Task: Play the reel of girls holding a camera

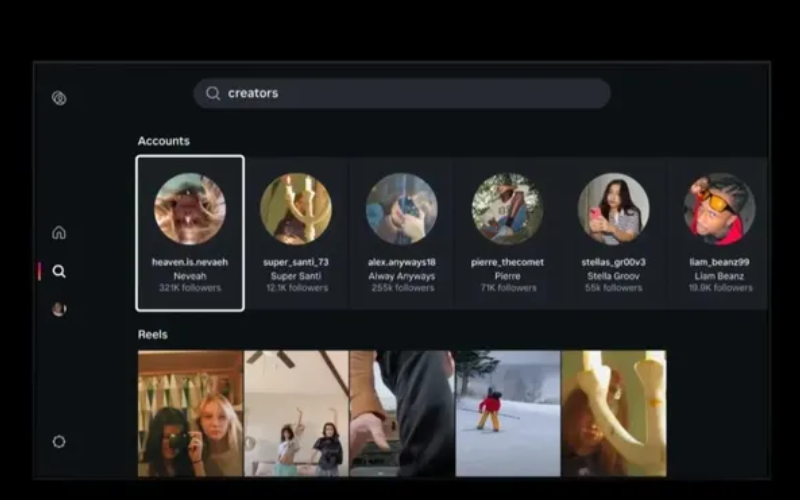Action: (x=190, y=413)
